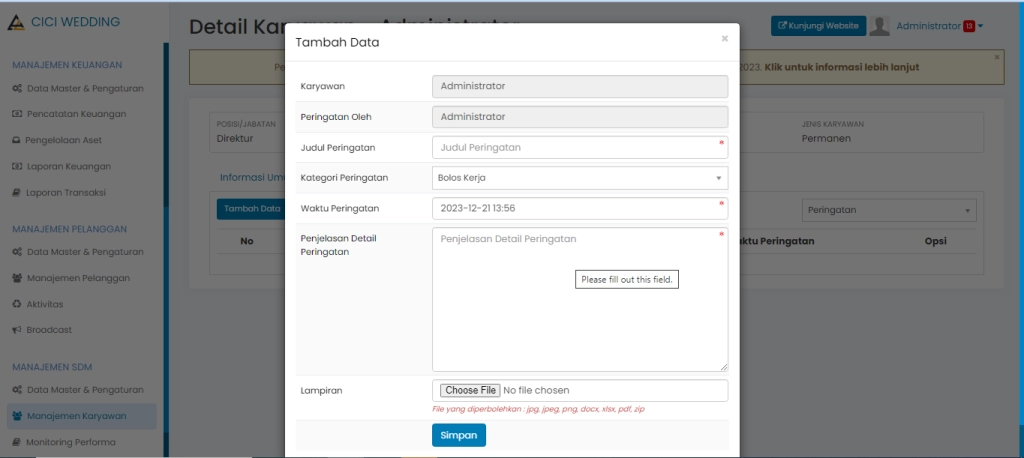This screenshot has height=458, width=1024.
Task: Open Monitoring Performa in sidebar
Action: [x=70, y=441]
